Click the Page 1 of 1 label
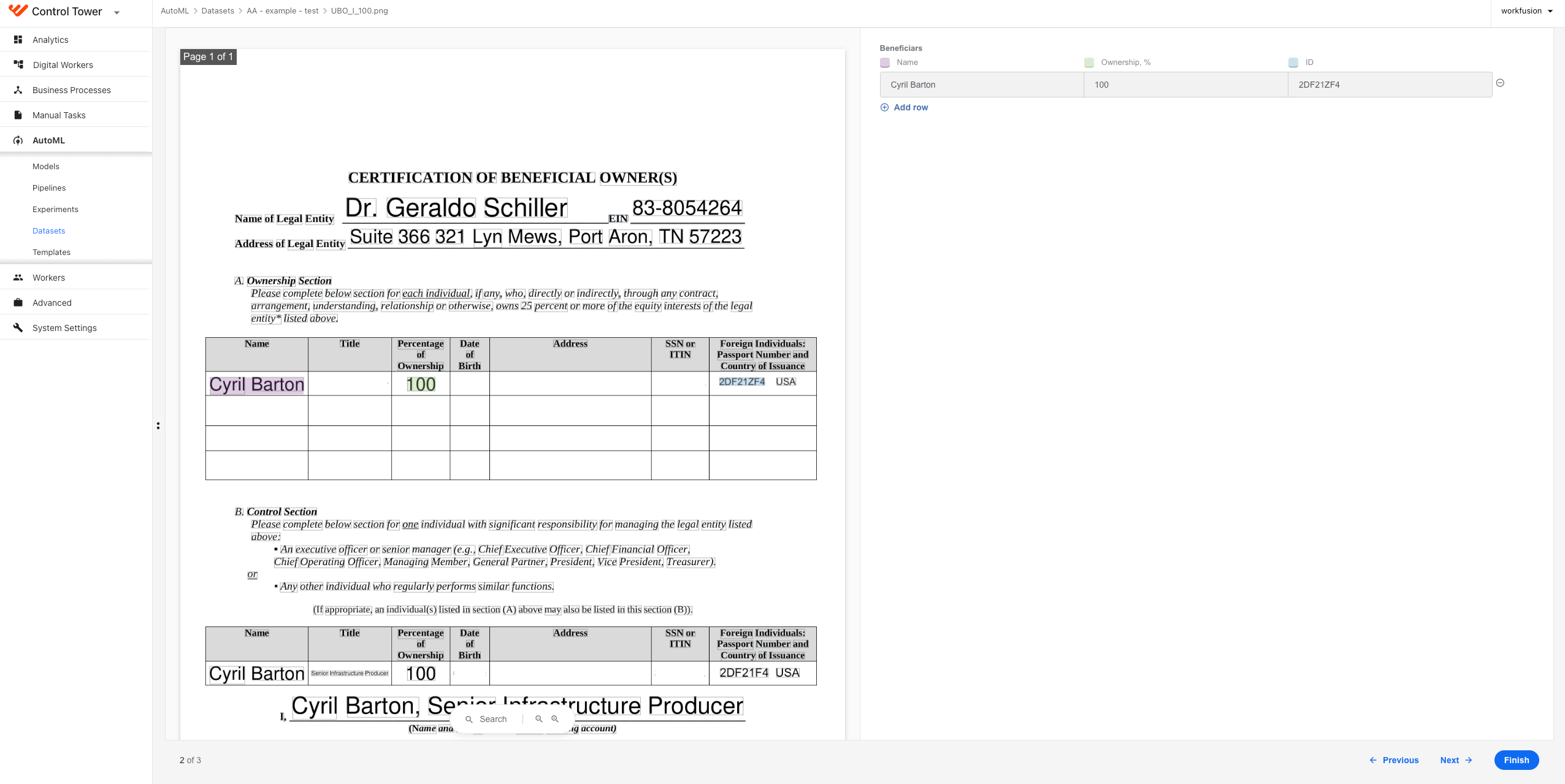 pyautogui.click(x=208, y=56)
